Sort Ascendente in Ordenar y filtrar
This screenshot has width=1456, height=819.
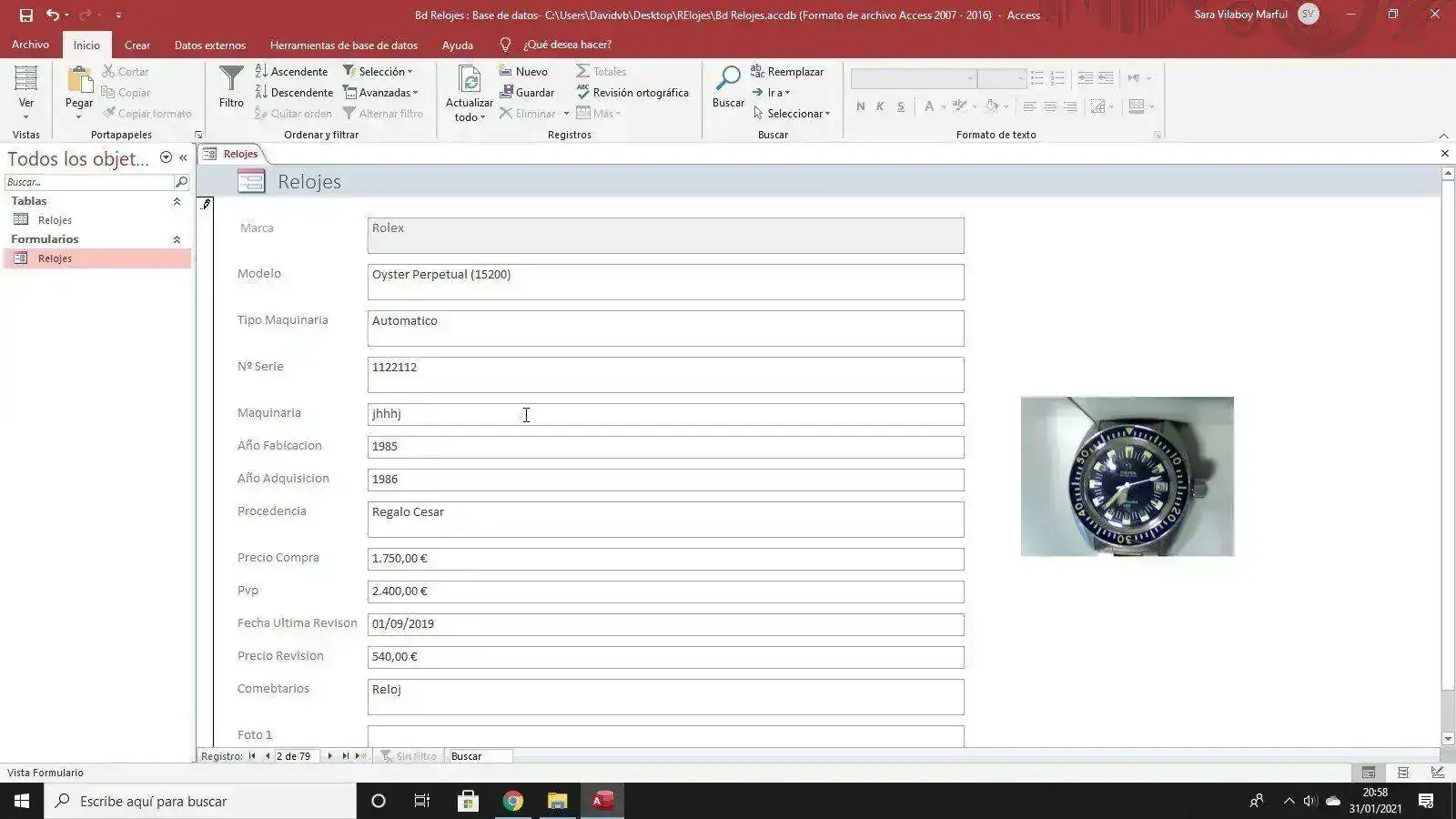coord(293,70)
